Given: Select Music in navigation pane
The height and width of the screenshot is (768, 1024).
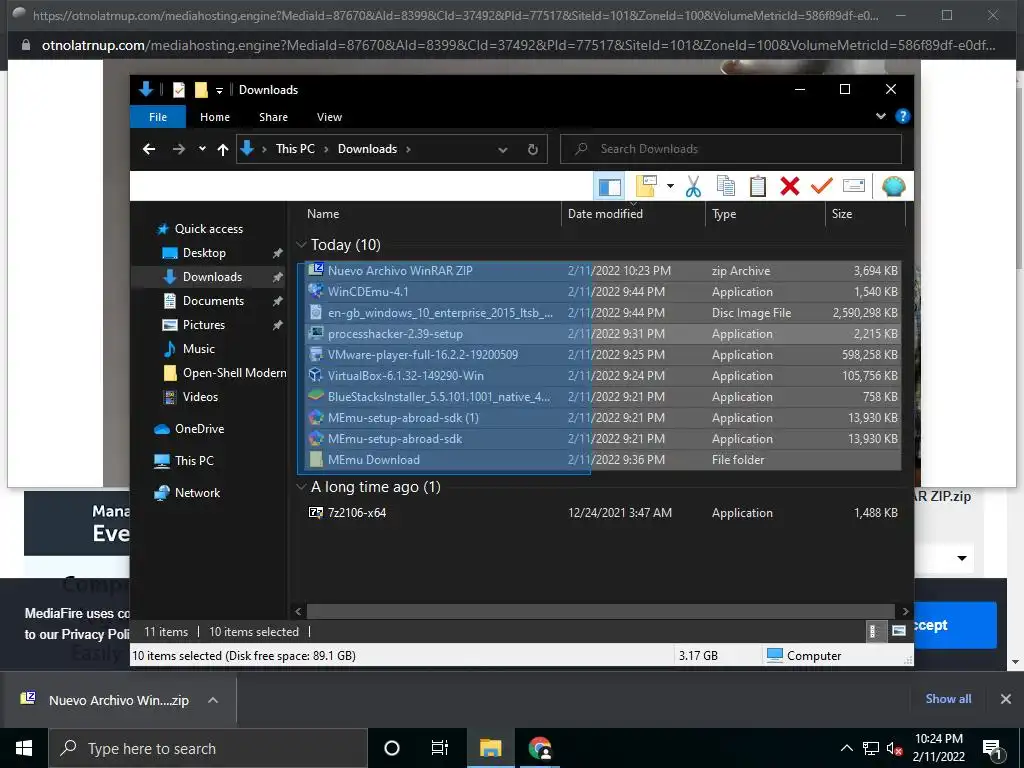Looking at the screenshot, I should pyautogui.click(x=198, y=349).
